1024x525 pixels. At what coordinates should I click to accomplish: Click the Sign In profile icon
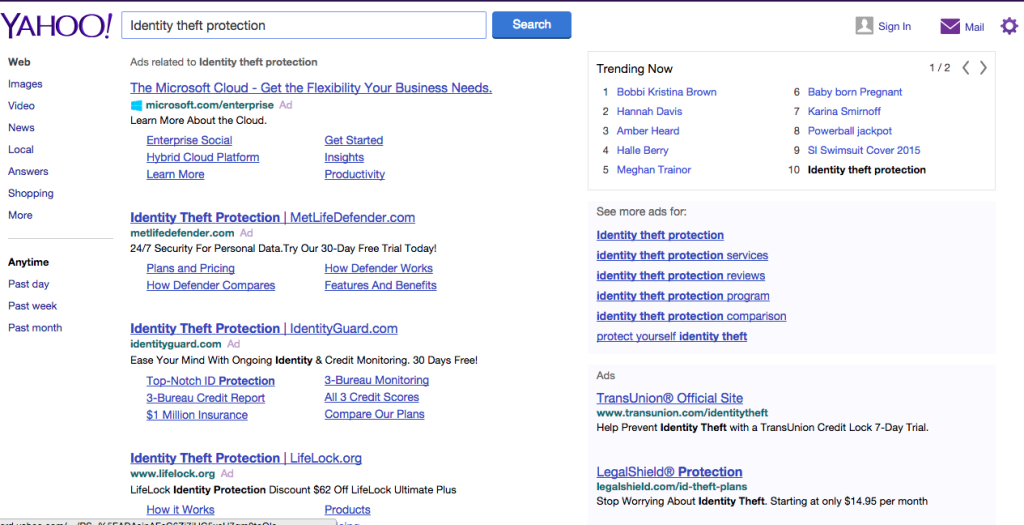point(864,26)
